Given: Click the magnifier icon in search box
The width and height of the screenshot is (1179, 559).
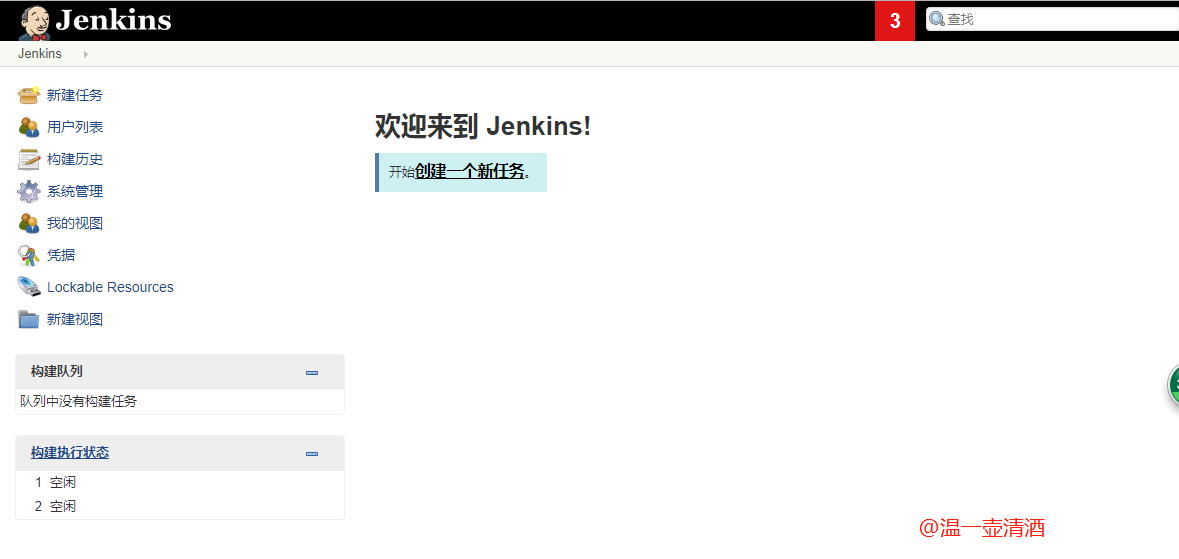Looking at the screenshot, I should [937, 20].
